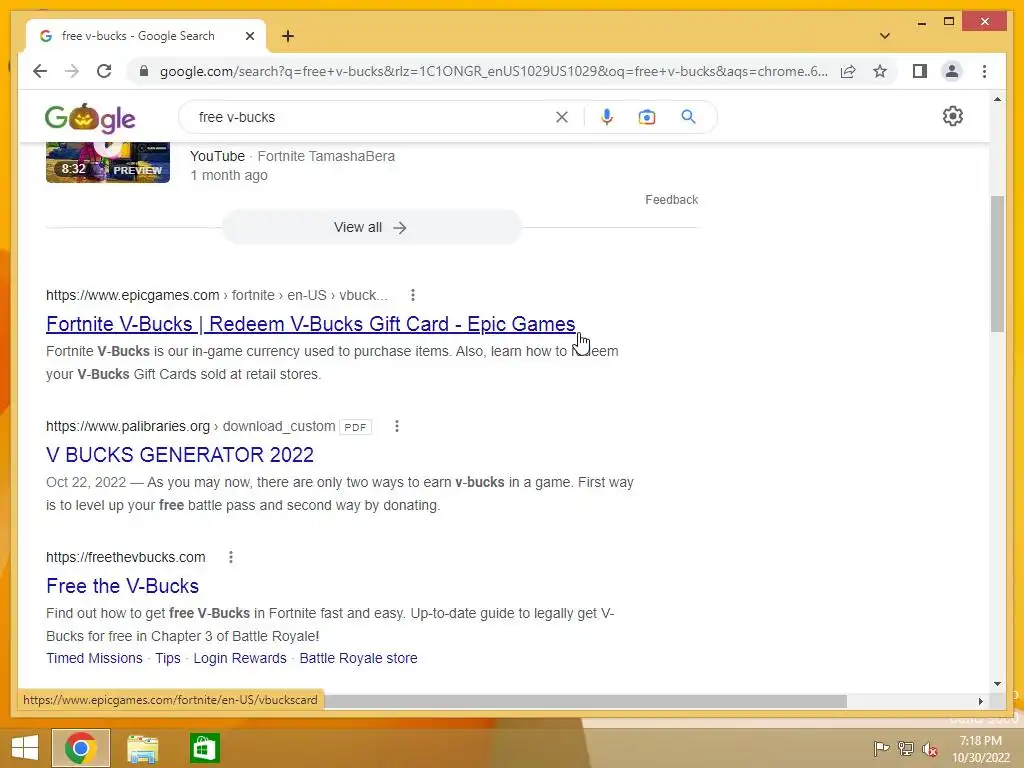Image resolution: width=1024 pixels, height=768 pixels.
Task: Open the 'Free the V-Bucks' result
Action: click(x=122, y=586)
